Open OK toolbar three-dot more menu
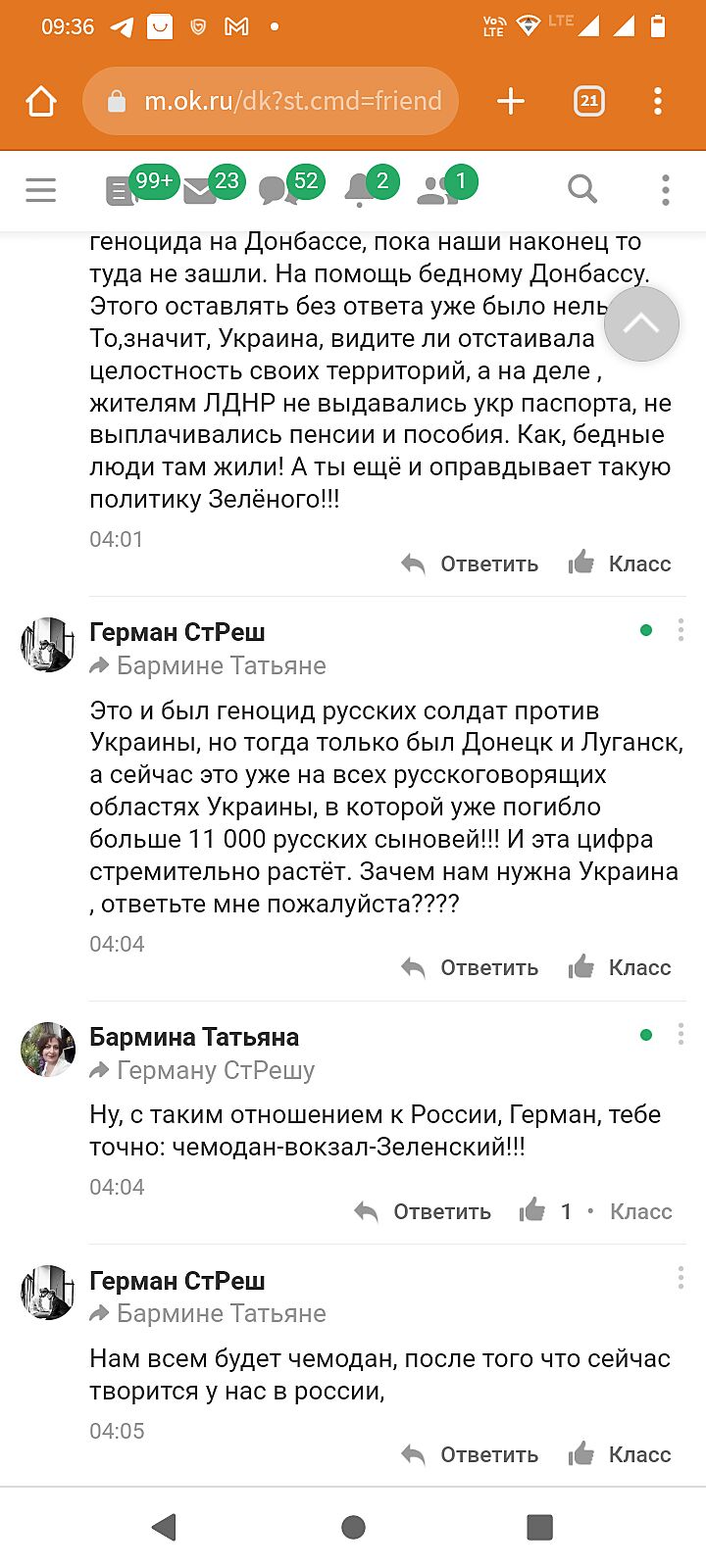 [666, 189]
